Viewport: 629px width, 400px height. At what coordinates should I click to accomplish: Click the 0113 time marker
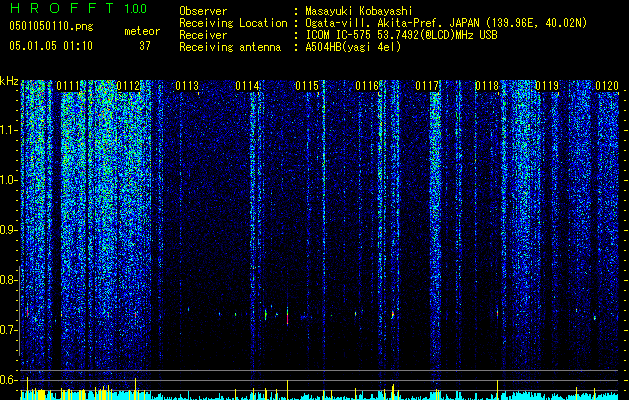[187, 86]
